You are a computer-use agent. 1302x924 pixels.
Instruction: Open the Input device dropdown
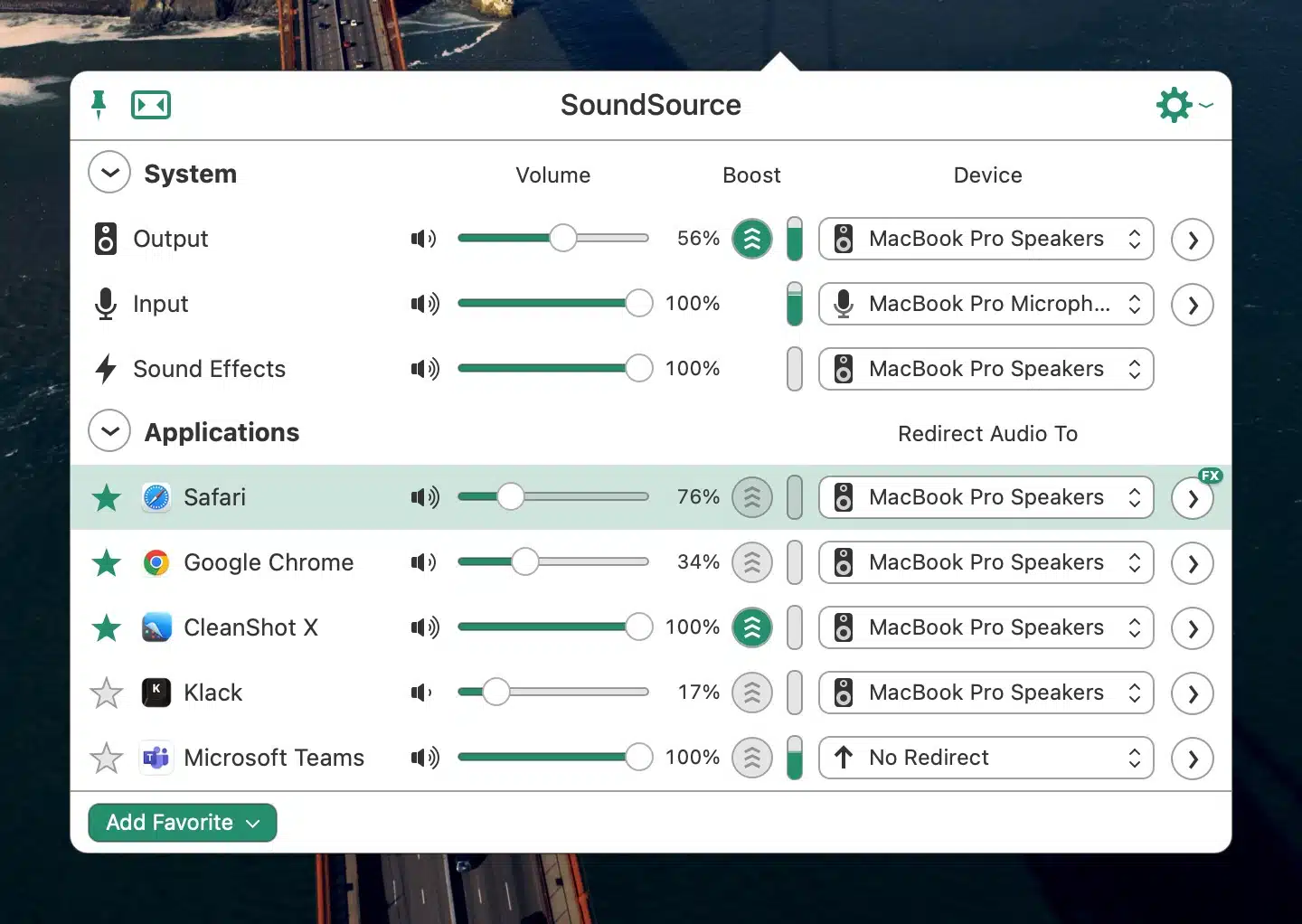pos(986,305)
